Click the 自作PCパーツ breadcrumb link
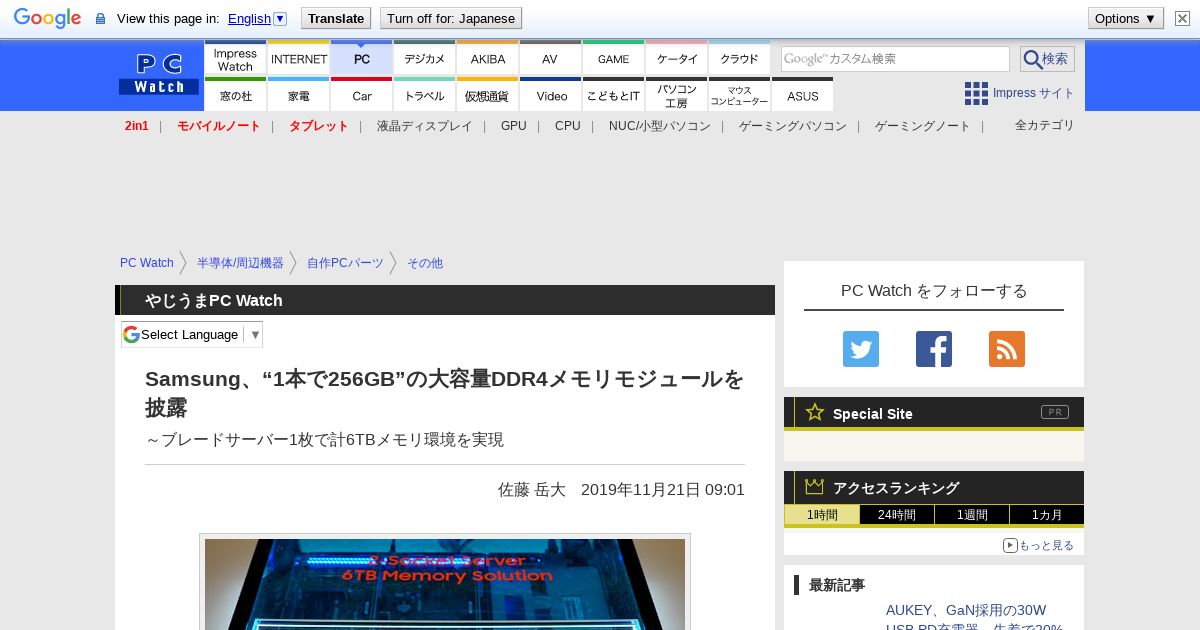The height and width of the screenshot is (630, 1200). click(x=345, y=263)
